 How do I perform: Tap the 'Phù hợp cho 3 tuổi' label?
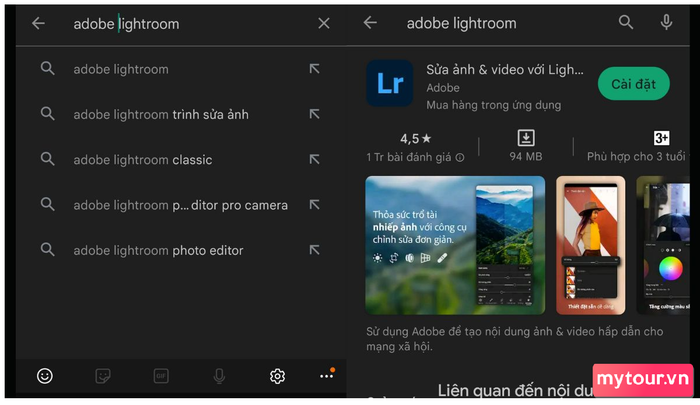point(636,157)
